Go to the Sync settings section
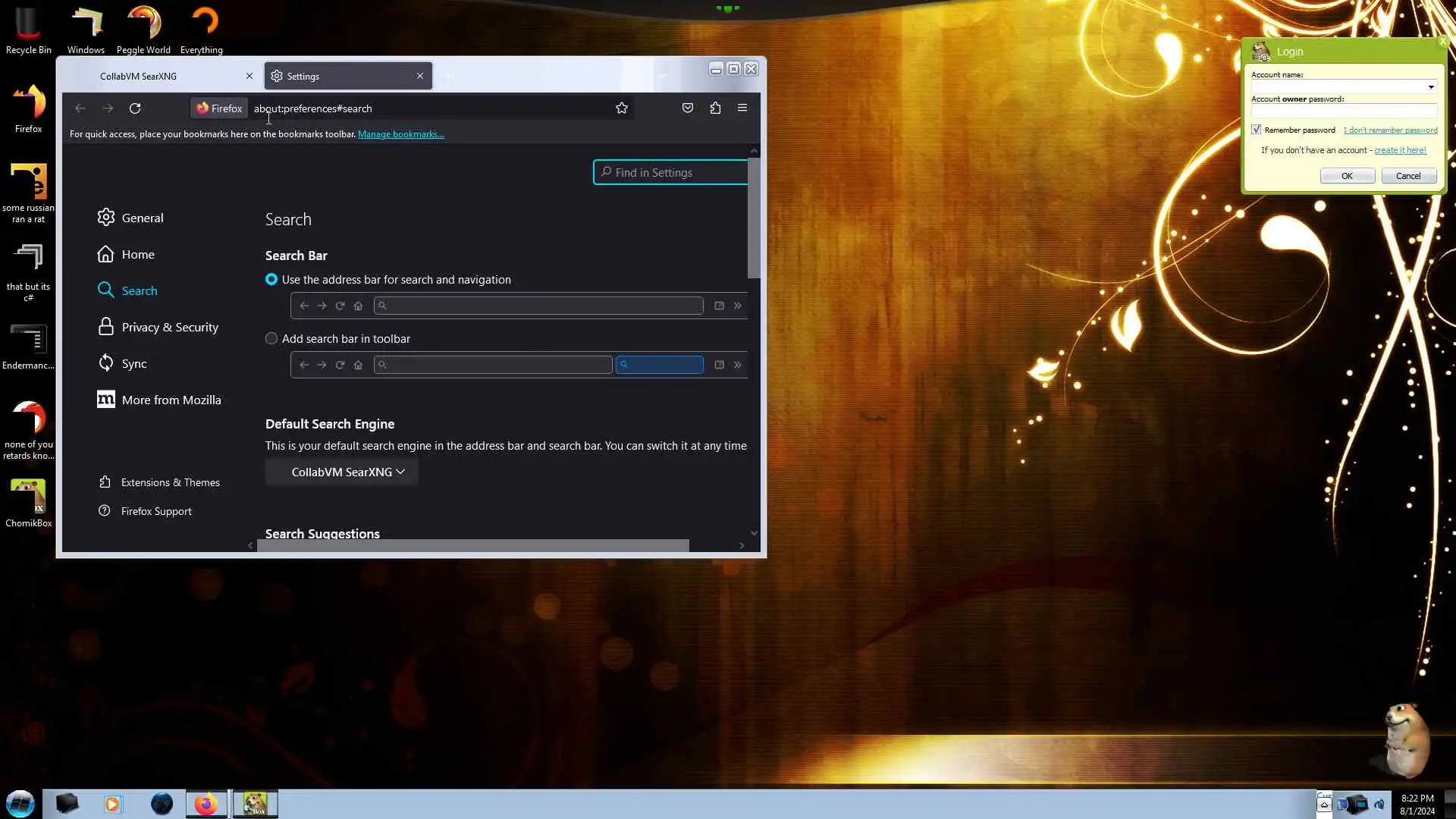The height and width of the screenshot is (819, 1456). pyautogui.click(x=133, y=364)
